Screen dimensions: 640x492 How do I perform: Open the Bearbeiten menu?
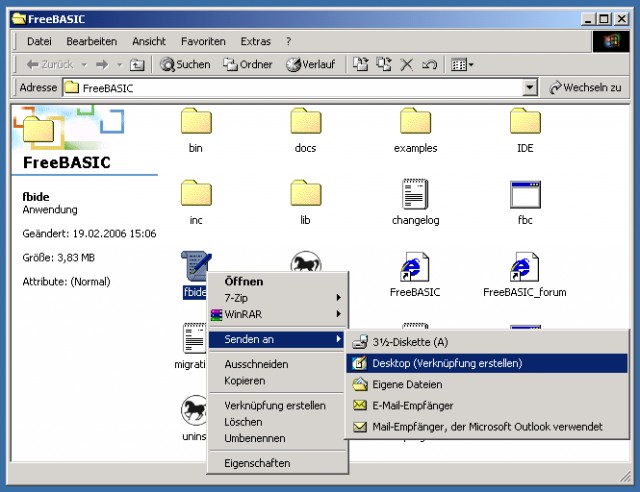click(x=91, y=41)
